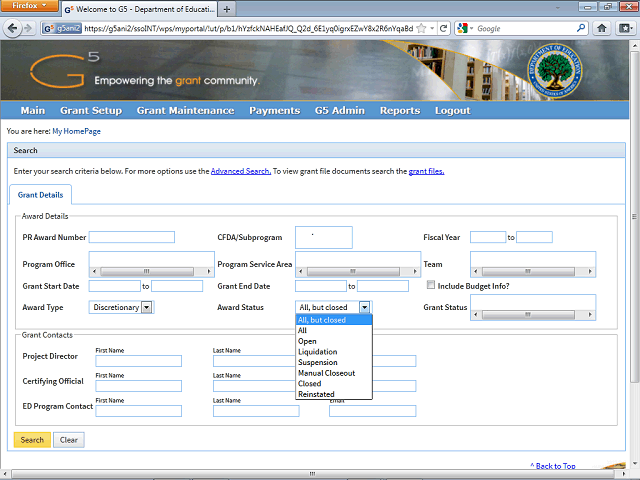Select the Grant Details tab
The width and height of the screenshot is (640, 480).
(x=40, y=195)
